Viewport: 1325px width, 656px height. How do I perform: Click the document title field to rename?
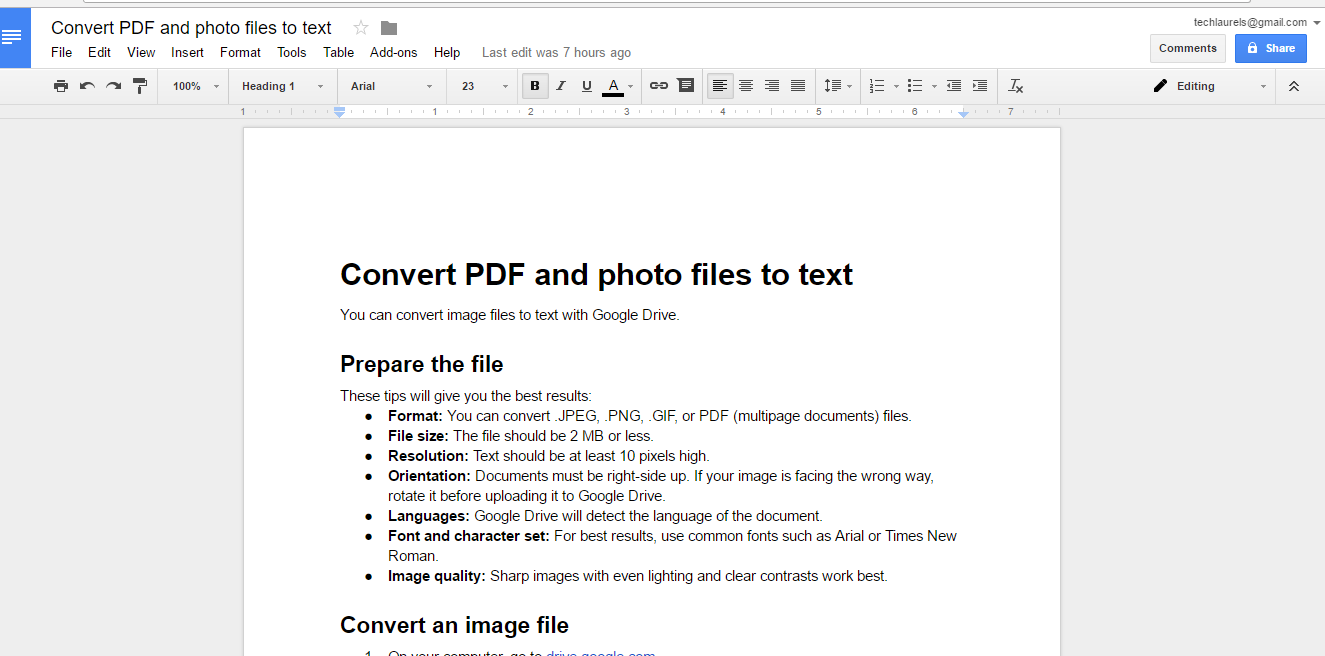coord(191,28)
